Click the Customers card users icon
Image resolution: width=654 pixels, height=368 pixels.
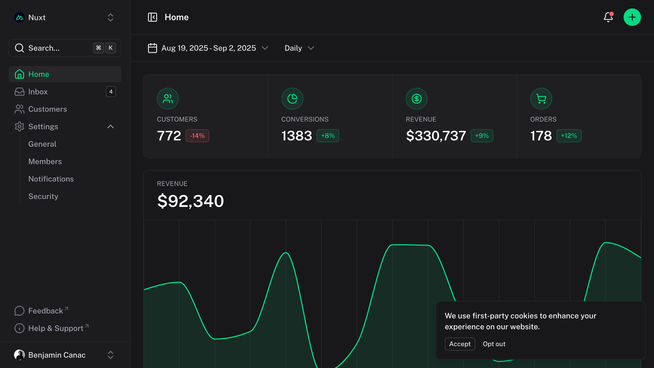pyautogui.click(x=168, y=99)
